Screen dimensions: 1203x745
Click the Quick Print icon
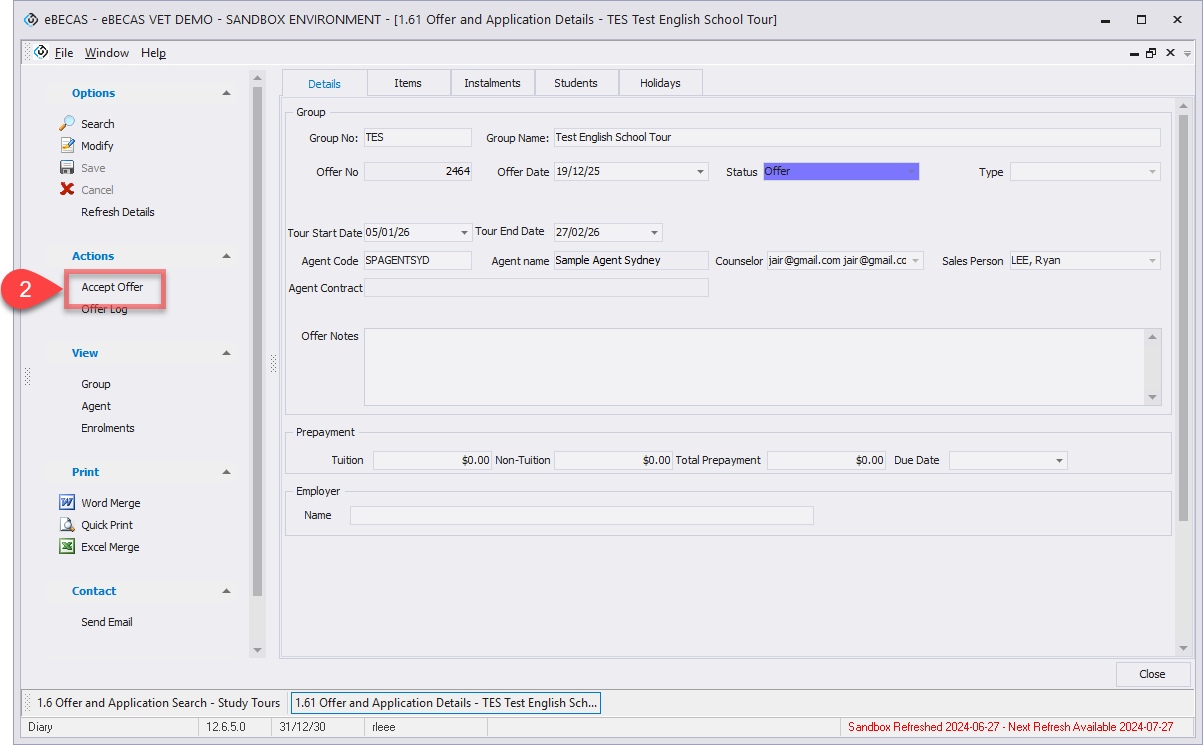click(67, 525)
